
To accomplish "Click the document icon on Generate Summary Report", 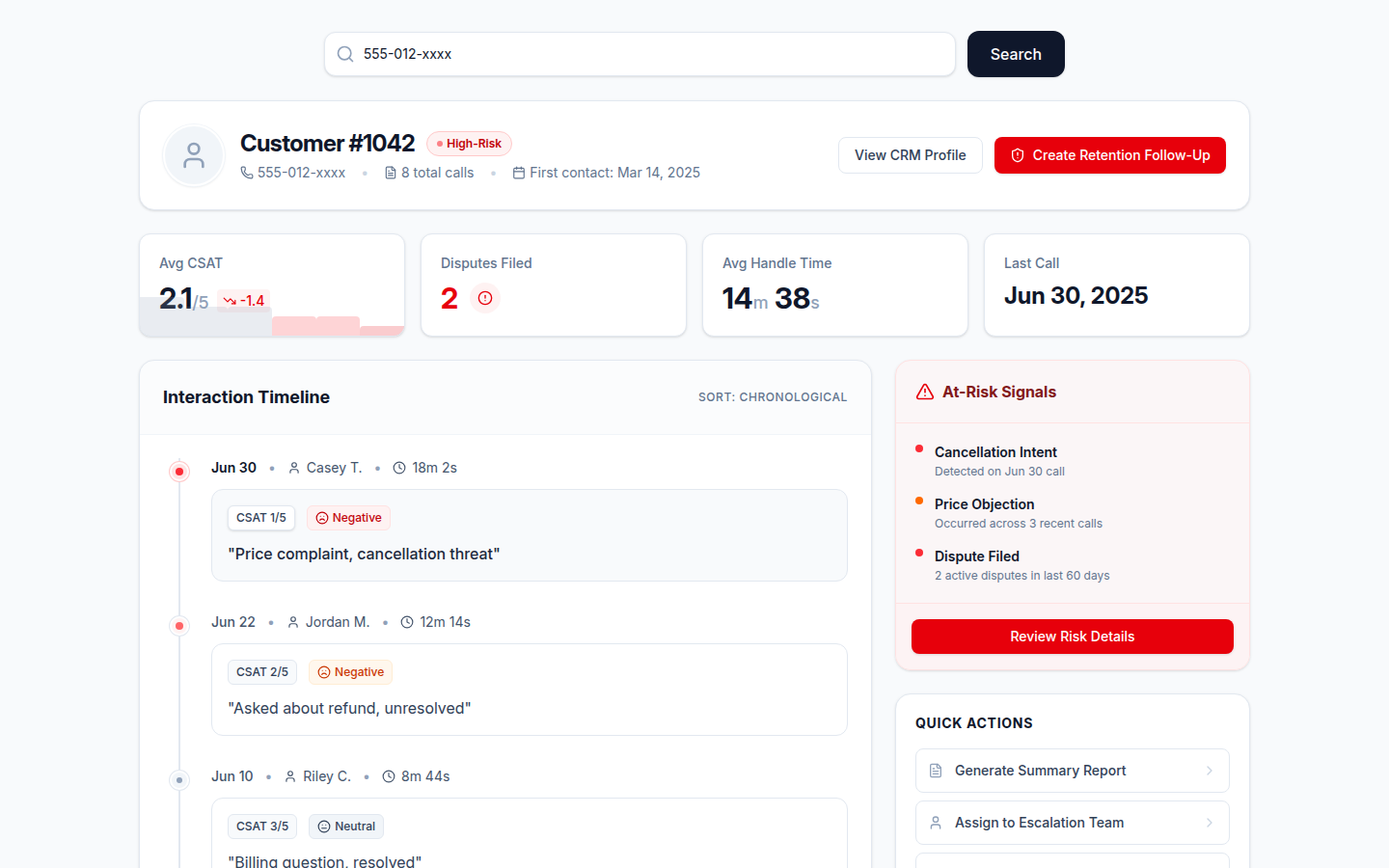I will click(x=936, y=771).
